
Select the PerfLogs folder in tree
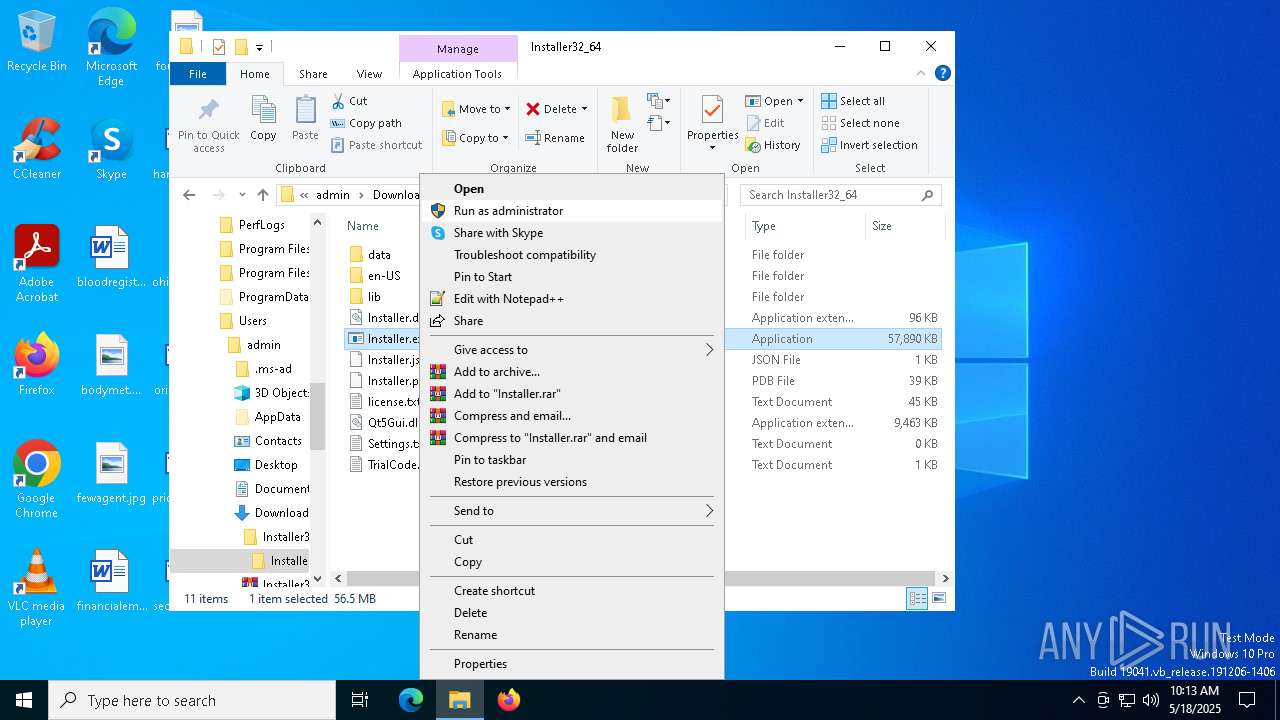click(262, 225)
